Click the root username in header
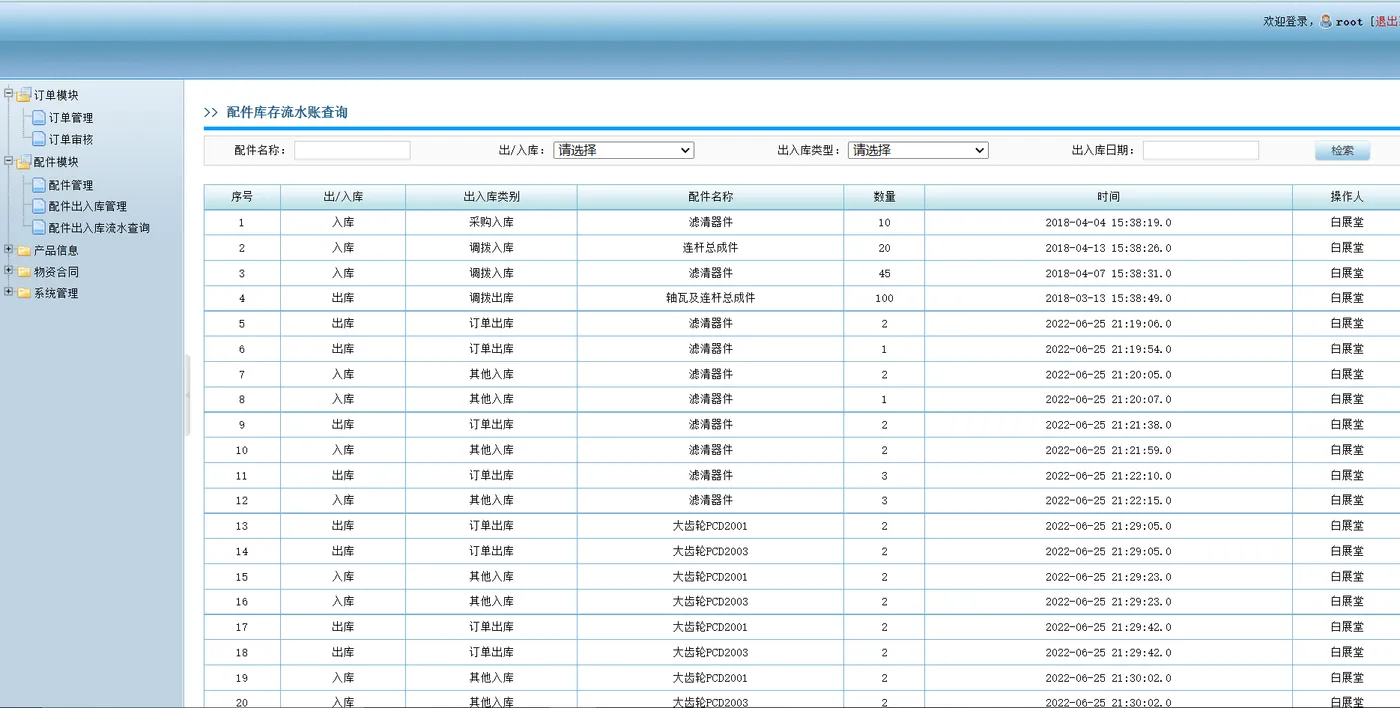This screenshot has width=1400, height=708. coord(1349,21)
